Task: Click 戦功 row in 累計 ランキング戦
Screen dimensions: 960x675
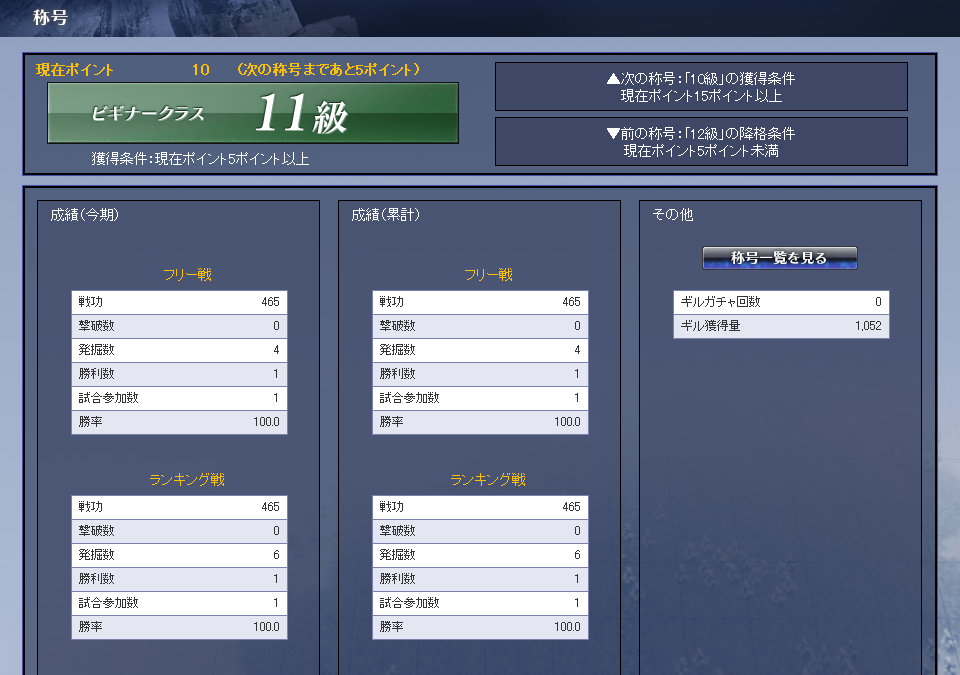Action: point(481,507)
